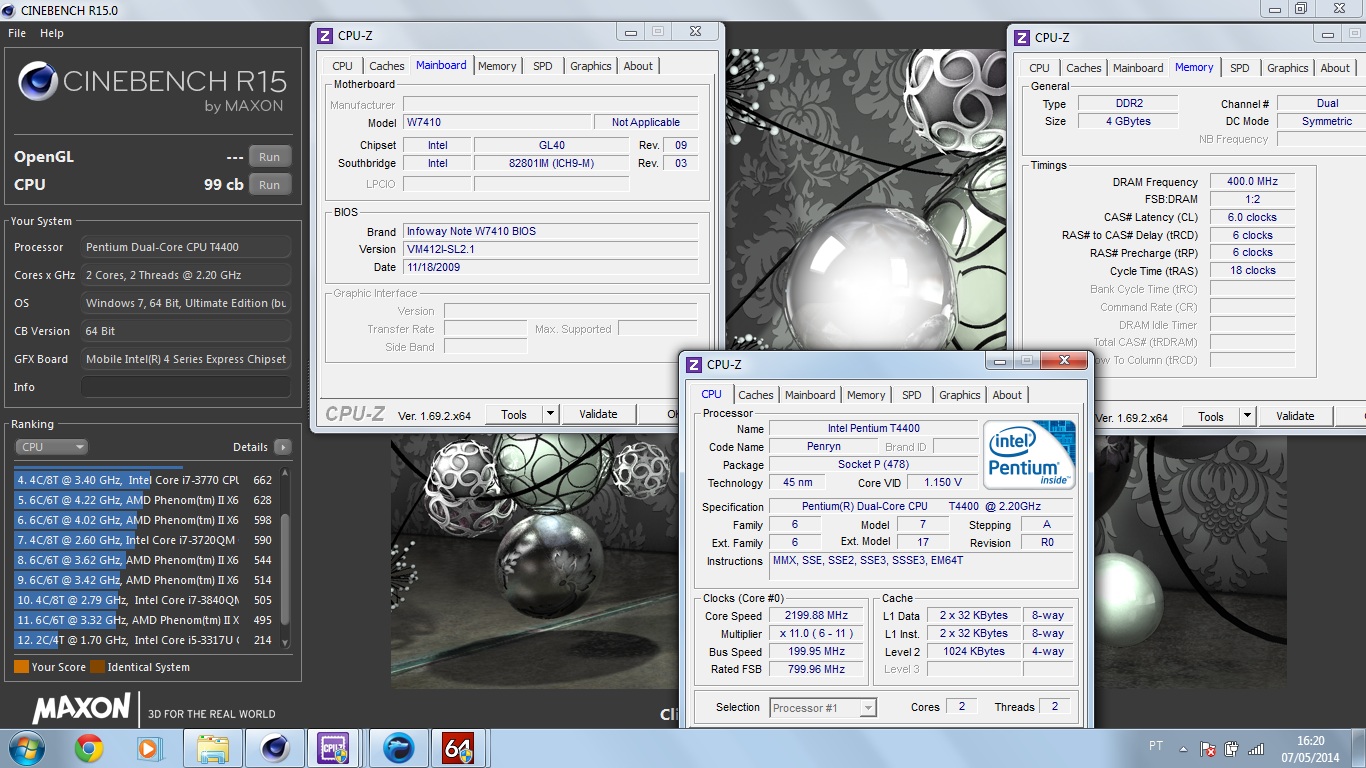Open SPD tab in Mainboard CPU-Z window
This screenshot has height=768, width=1366.
[x=542, y=66]
